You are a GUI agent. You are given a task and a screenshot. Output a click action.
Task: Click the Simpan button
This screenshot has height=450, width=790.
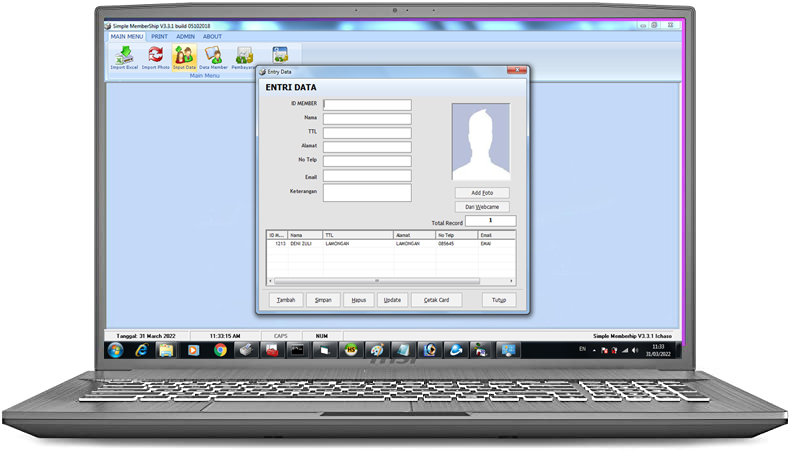(322, 300)
